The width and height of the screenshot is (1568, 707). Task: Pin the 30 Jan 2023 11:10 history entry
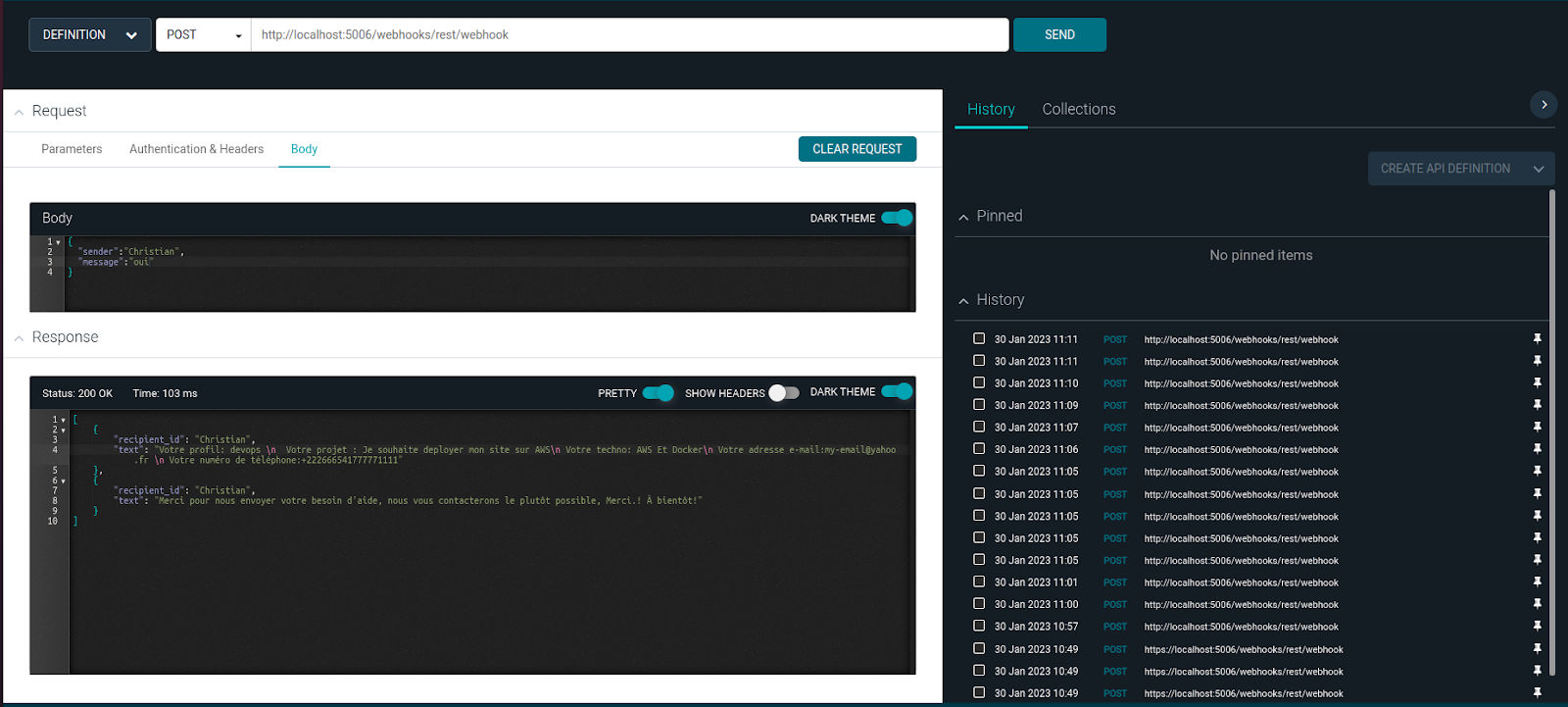pyautogui.click(x=1537, y=383)
